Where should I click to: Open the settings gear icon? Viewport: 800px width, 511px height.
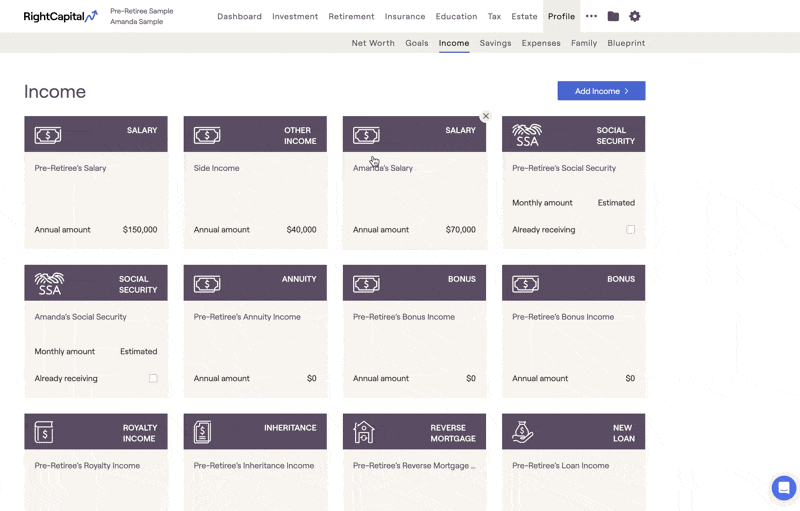(635, 16)
